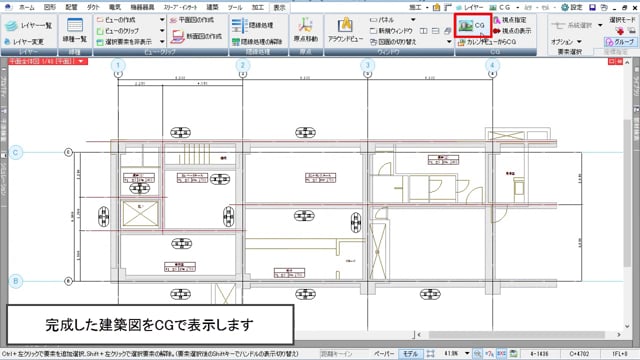Switch to ペーパー paper mode
The image size is (640, 360).
click(x=384, y=353)
